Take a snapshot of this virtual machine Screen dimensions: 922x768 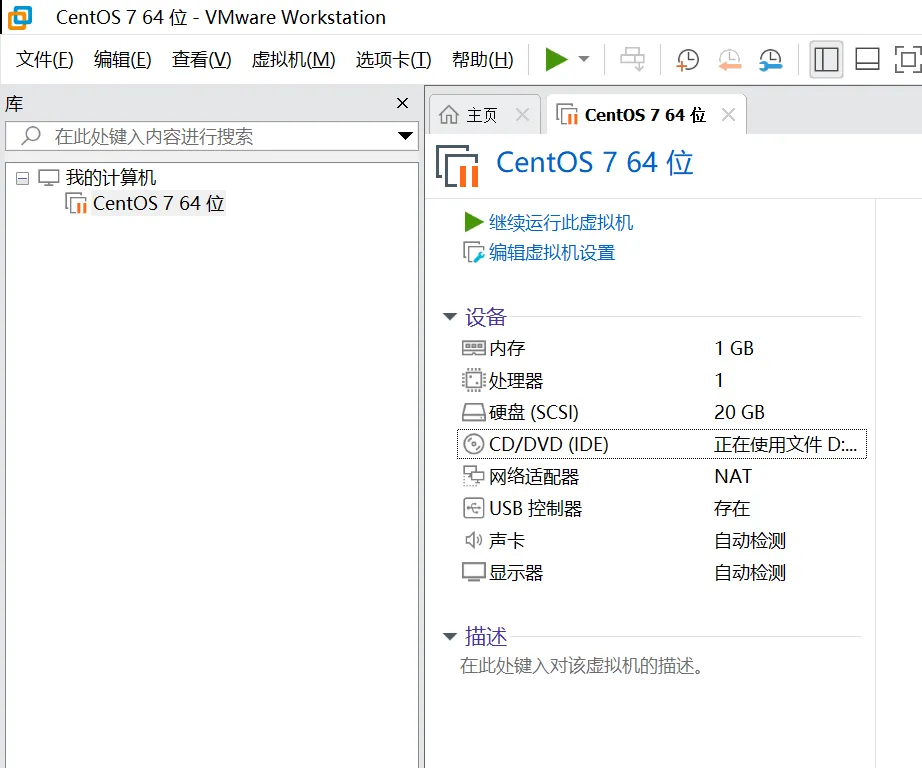click(x=687, y=59)
